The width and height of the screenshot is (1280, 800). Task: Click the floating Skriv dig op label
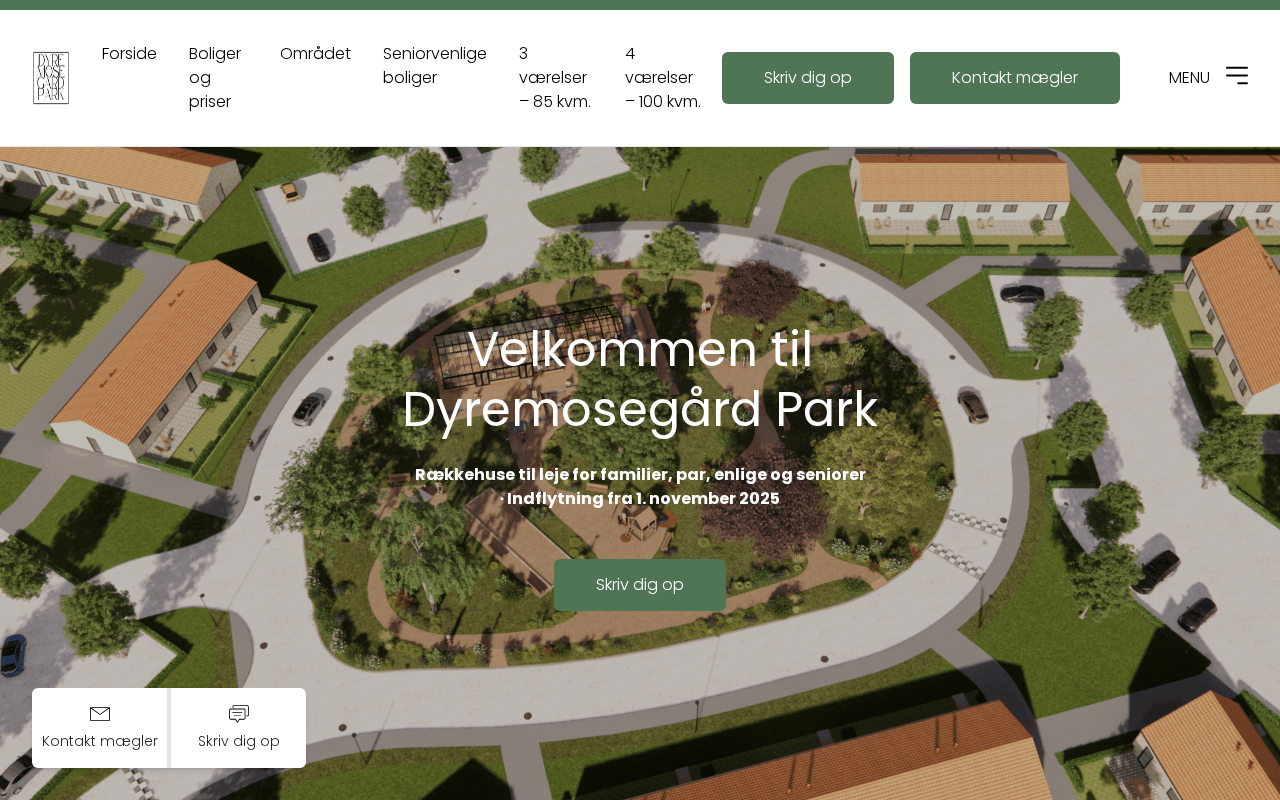click(239, 741)
